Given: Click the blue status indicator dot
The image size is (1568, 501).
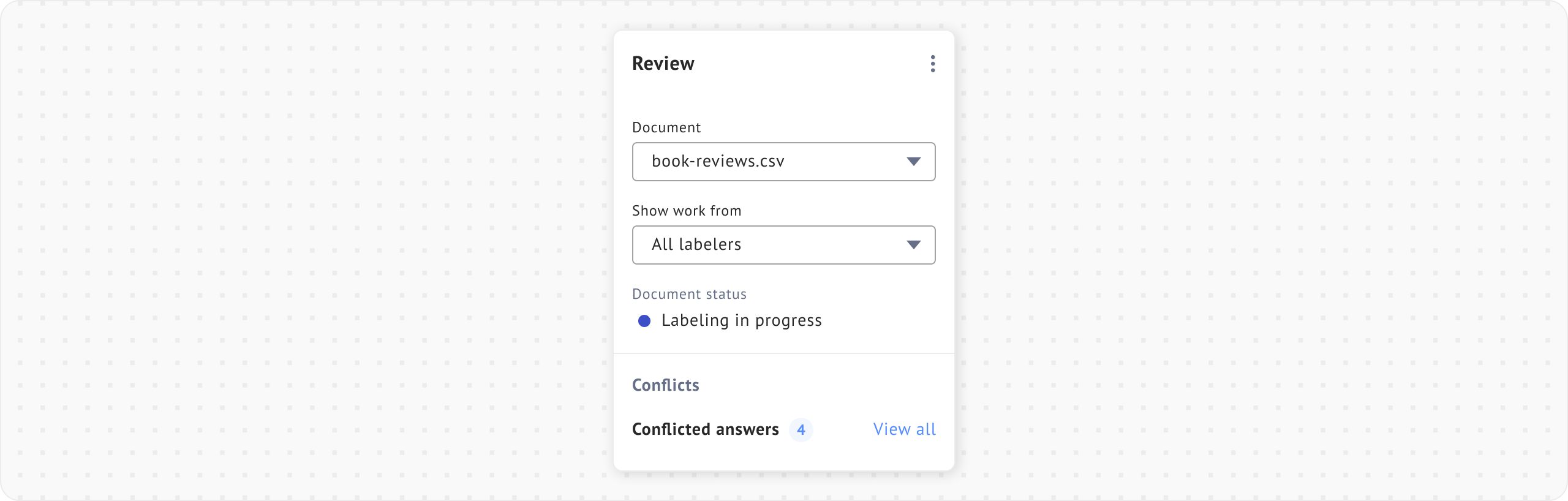Looking at the screenshot, I should (644, 321).
